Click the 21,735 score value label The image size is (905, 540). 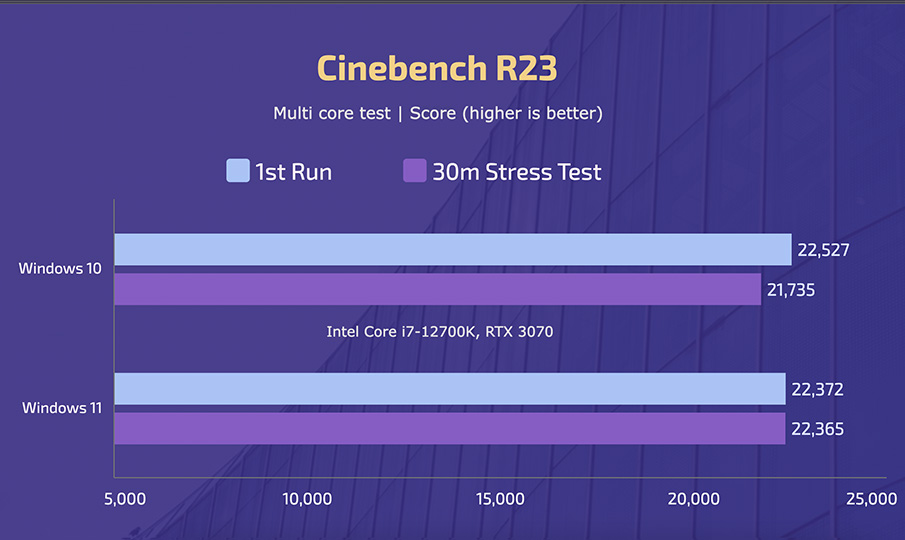(x=791, y=290)
